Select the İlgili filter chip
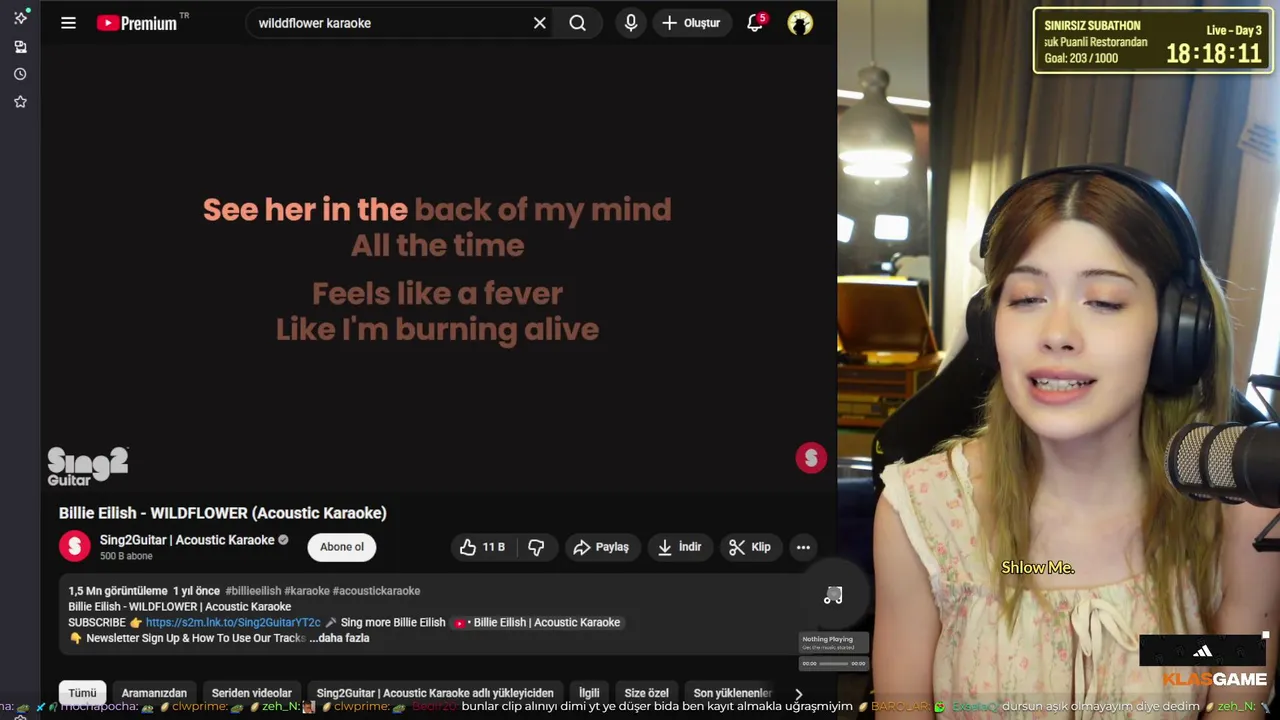 589,693
